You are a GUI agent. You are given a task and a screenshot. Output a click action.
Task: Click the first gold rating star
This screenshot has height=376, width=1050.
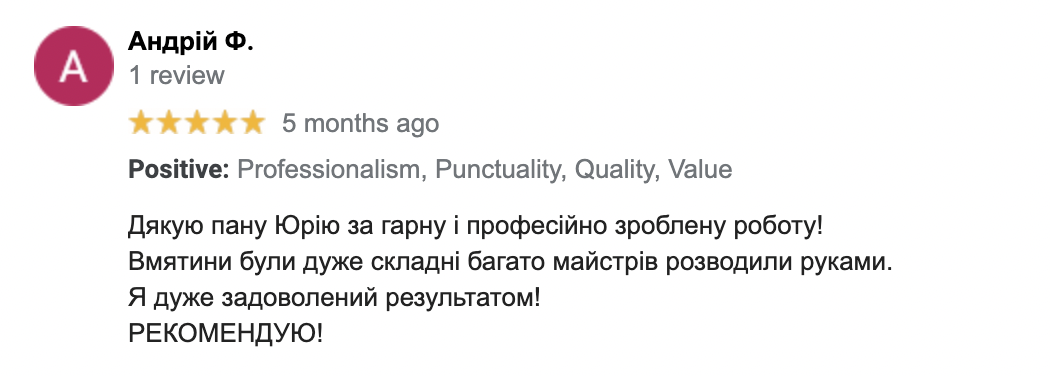[141, 123]
